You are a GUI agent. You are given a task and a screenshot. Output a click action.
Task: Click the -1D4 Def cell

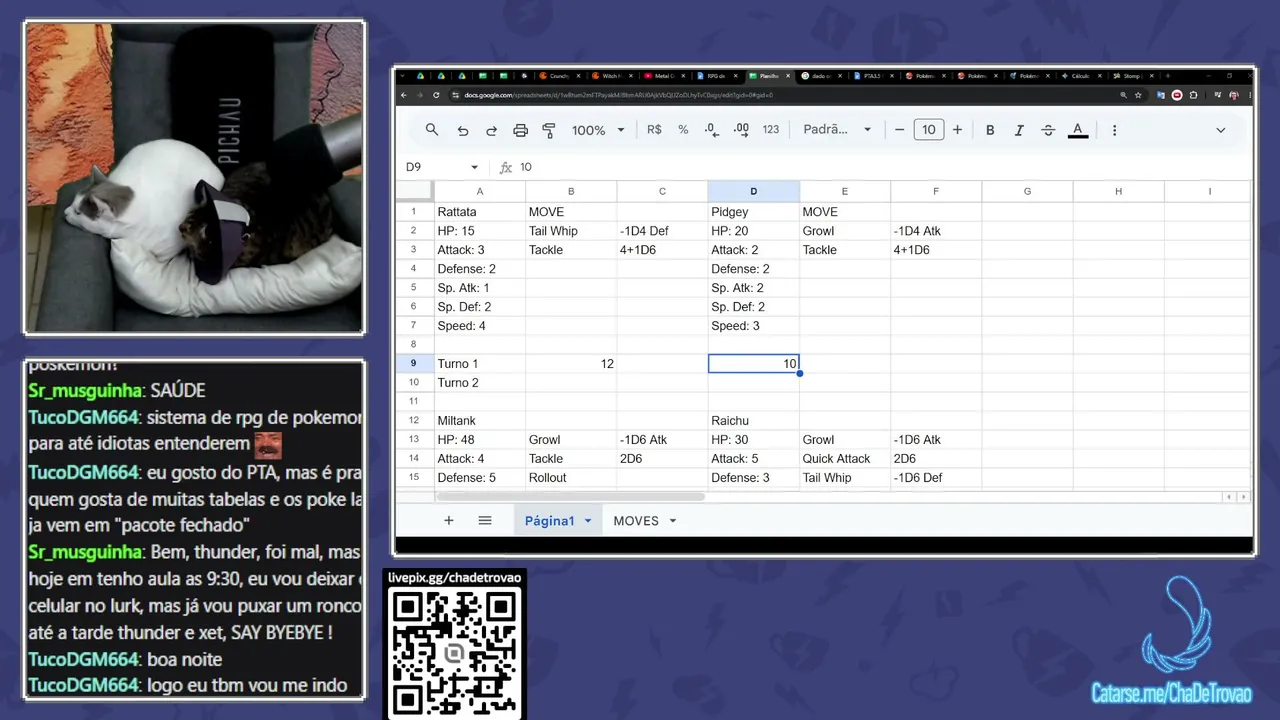662,231
